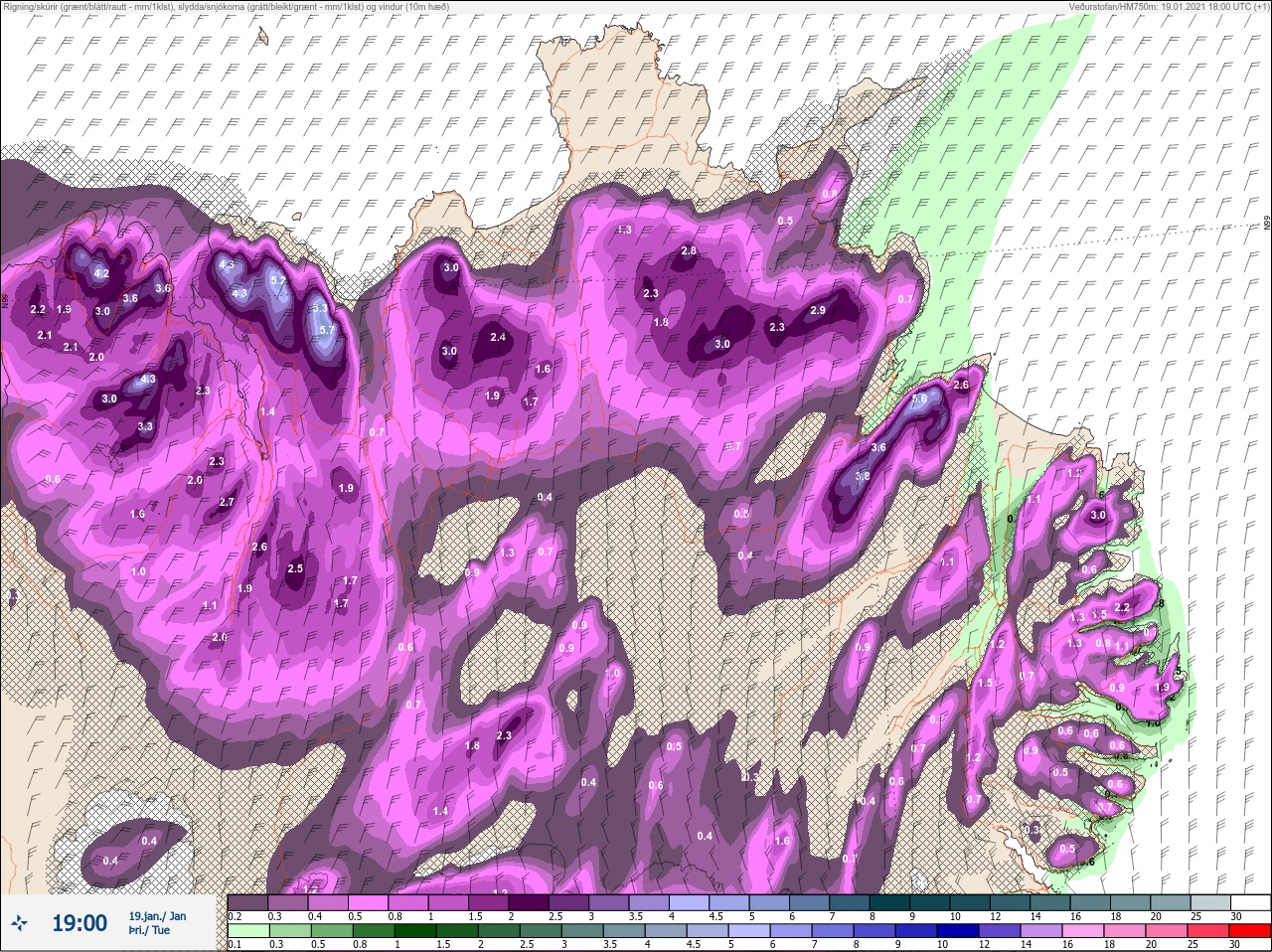Click the 2.4 precipitation value on the map
The height and width of the screenshot is (952, 1272).
click(498, 338)
